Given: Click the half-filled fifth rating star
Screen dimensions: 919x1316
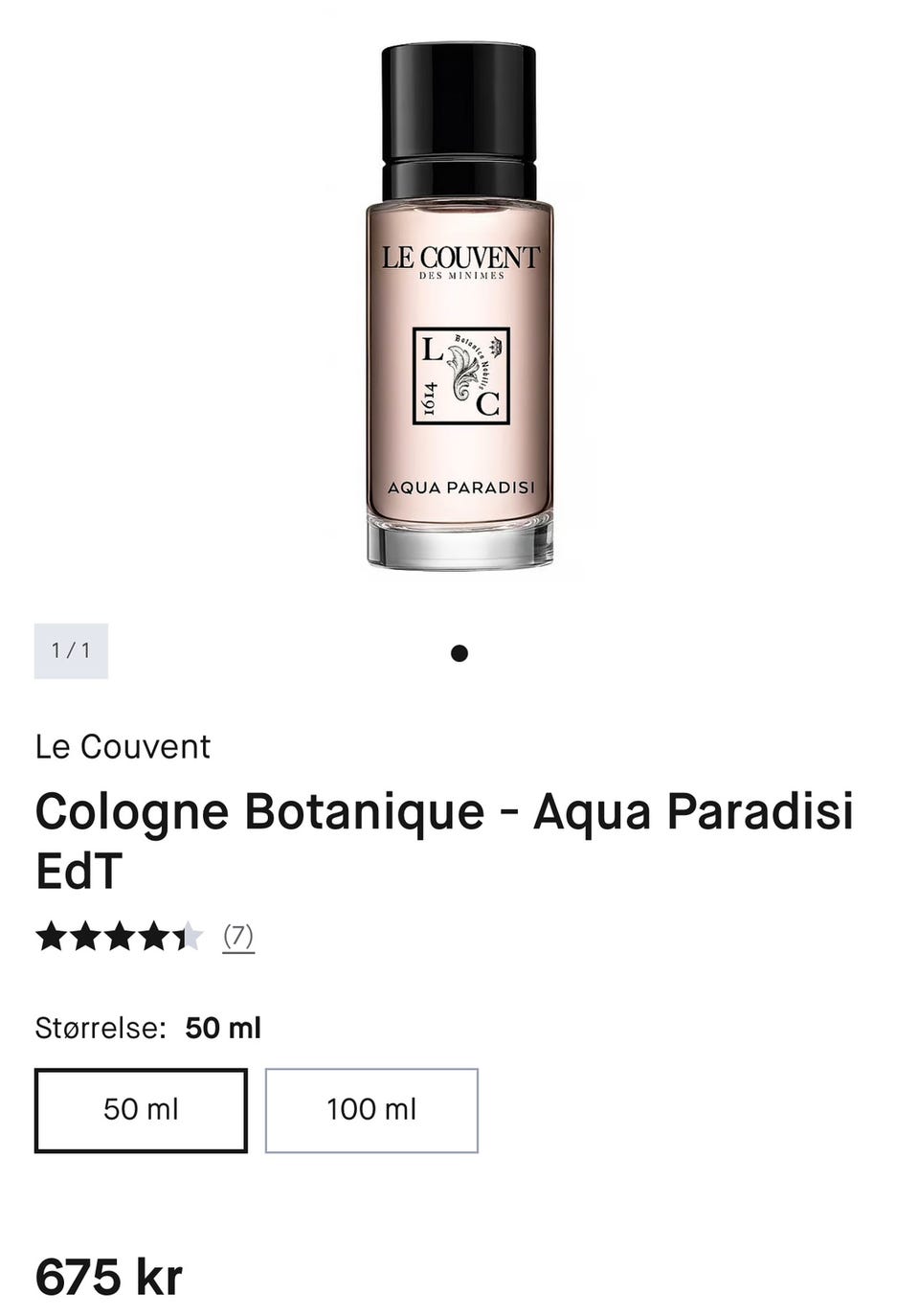Looking at the screenshot, I should 189,936.
